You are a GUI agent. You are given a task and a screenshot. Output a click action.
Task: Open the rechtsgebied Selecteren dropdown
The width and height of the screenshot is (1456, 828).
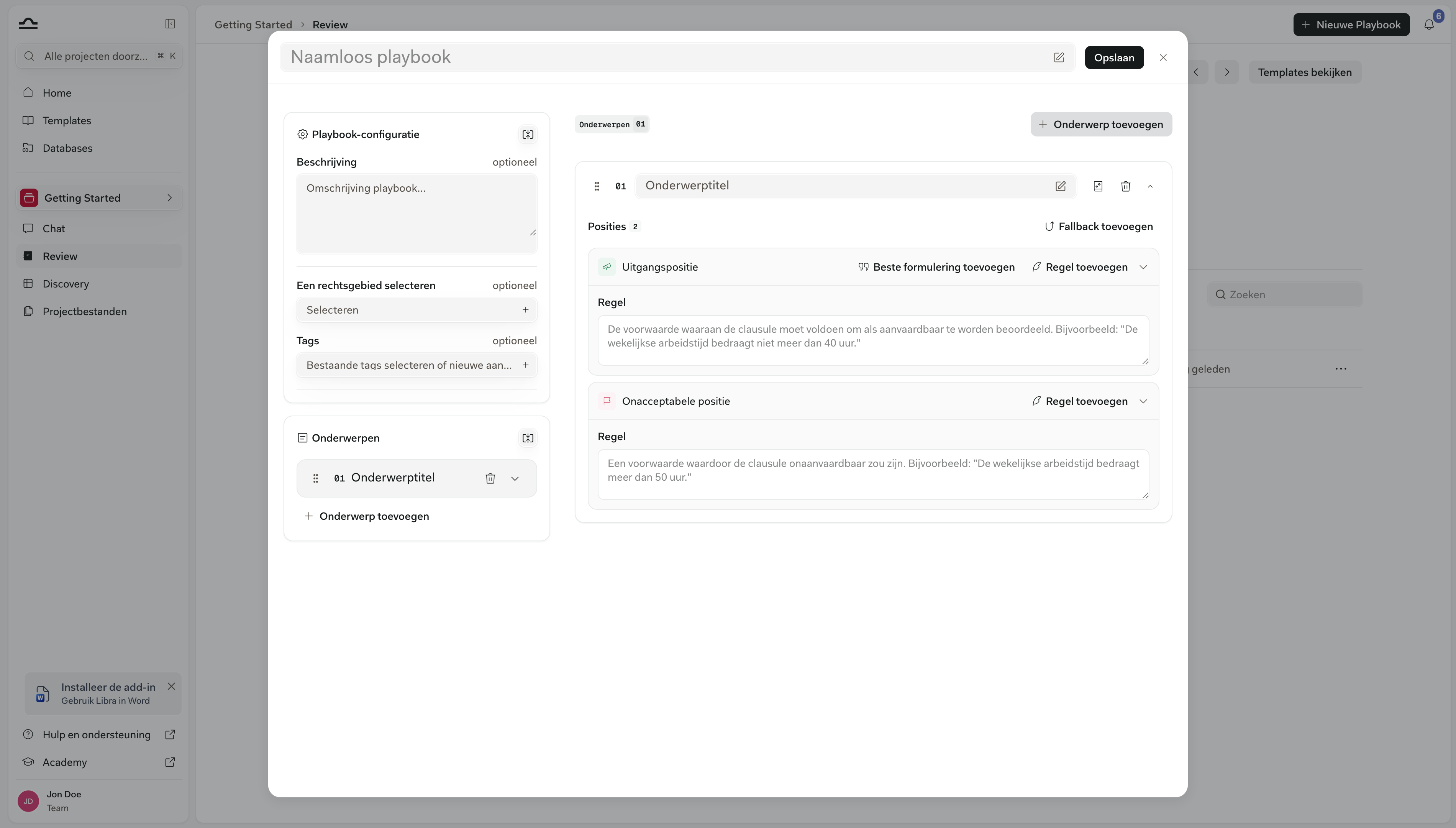pyautogui.click(x=416, y=310)
